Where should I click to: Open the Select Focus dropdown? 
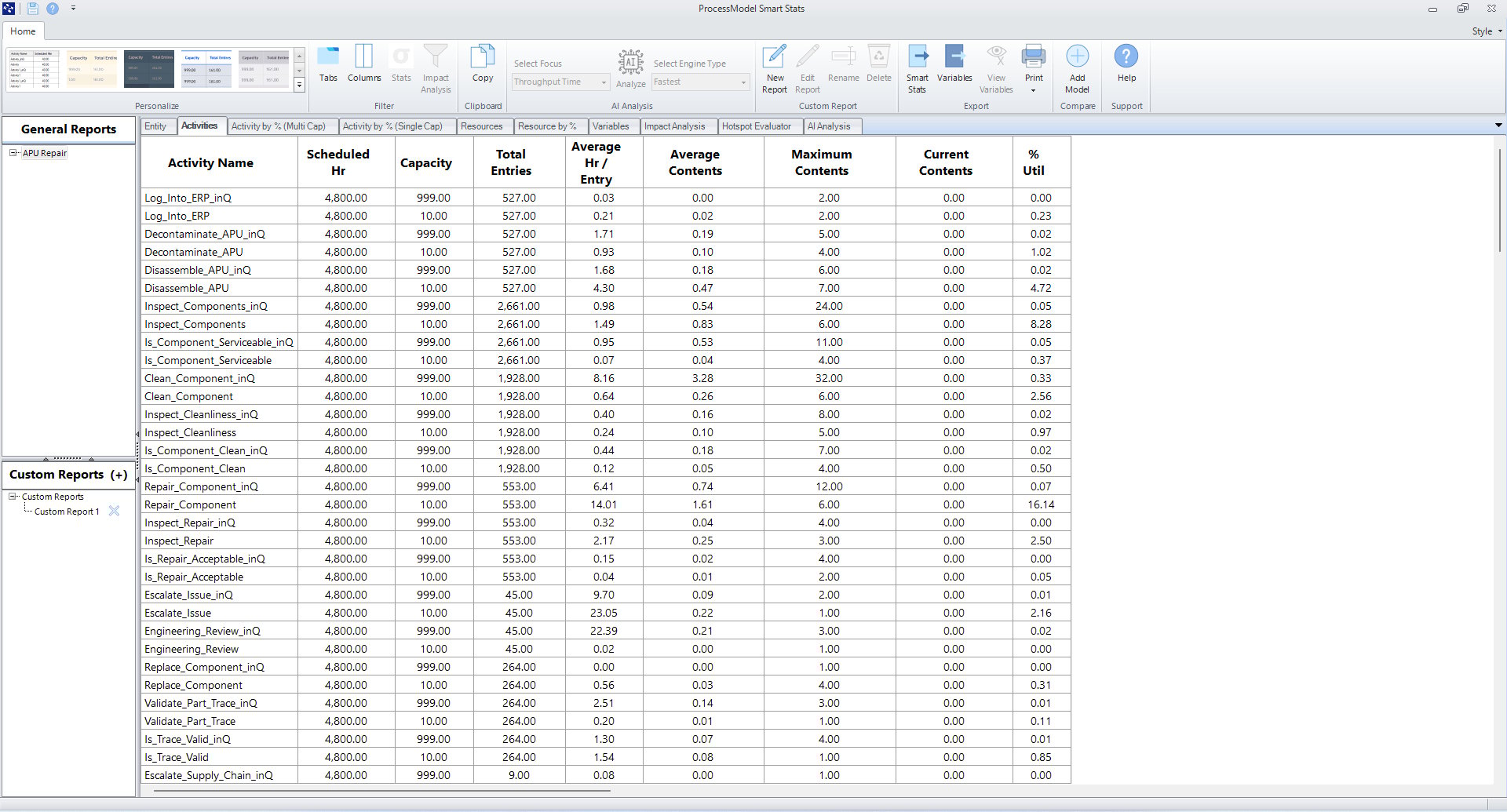[560, 82]
